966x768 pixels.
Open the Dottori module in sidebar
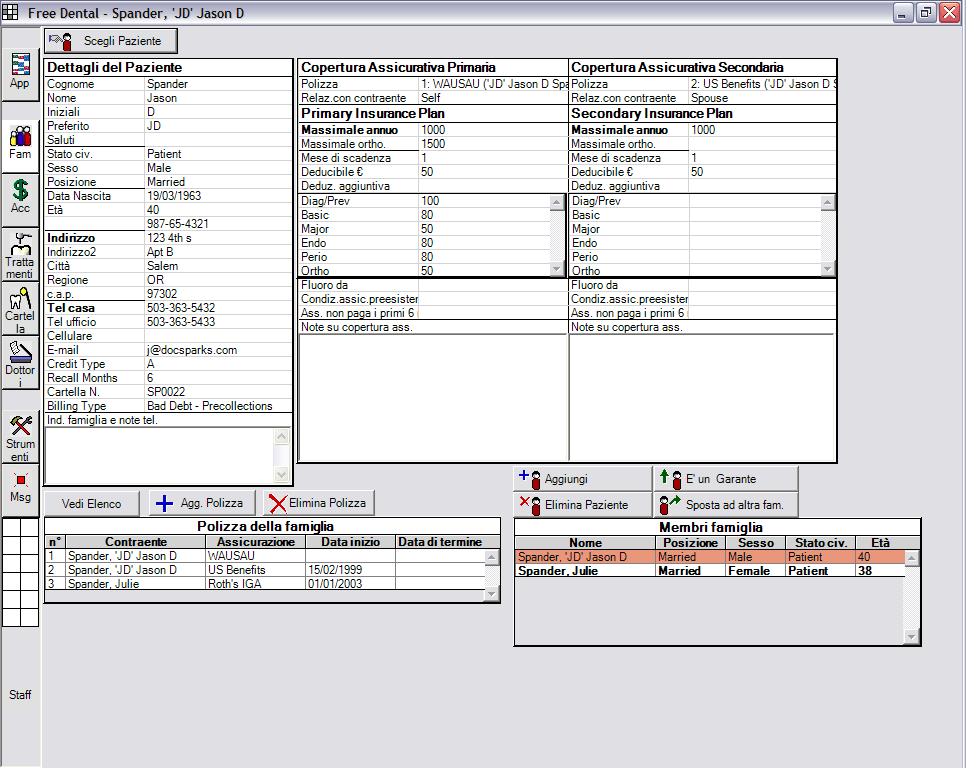pyautogui.click(x=20, y=363)
